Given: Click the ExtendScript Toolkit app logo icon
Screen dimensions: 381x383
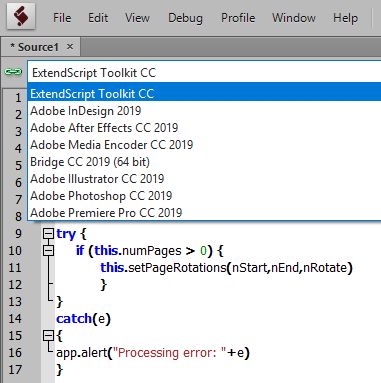Looking at the screenshot, I should click(21, 17).
